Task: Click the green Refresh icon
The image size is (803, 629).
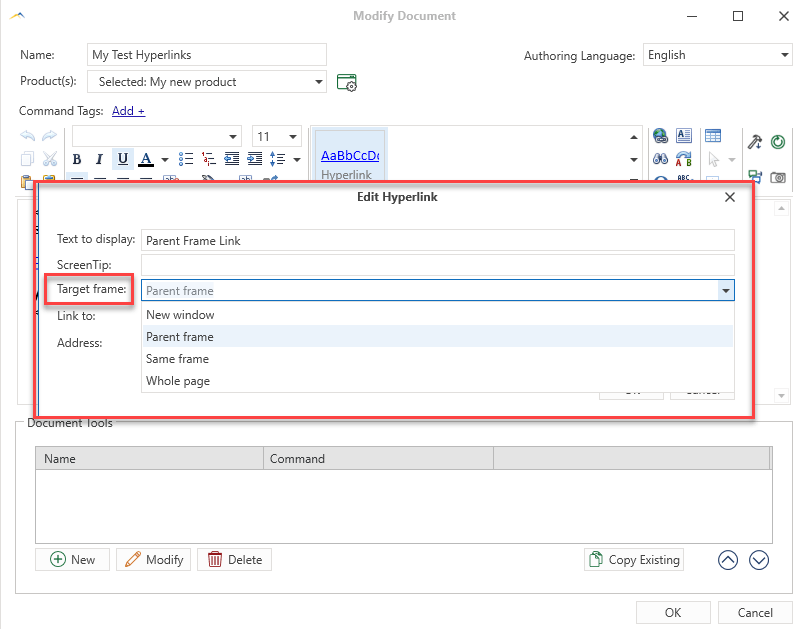Action: point(778,142)
